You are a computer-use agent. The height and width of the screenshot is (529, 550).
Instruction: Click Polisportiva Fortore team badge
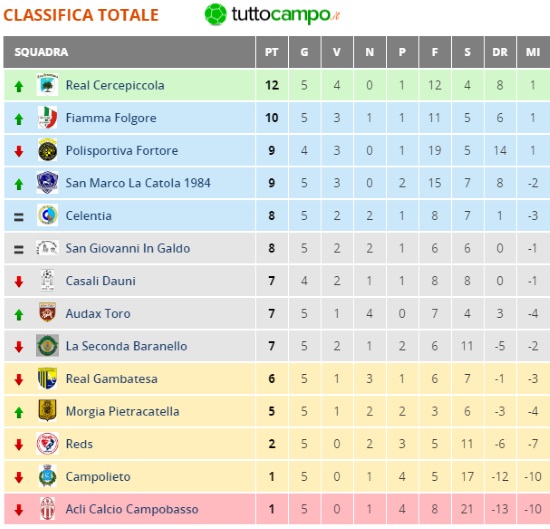[x=47, y=150]
